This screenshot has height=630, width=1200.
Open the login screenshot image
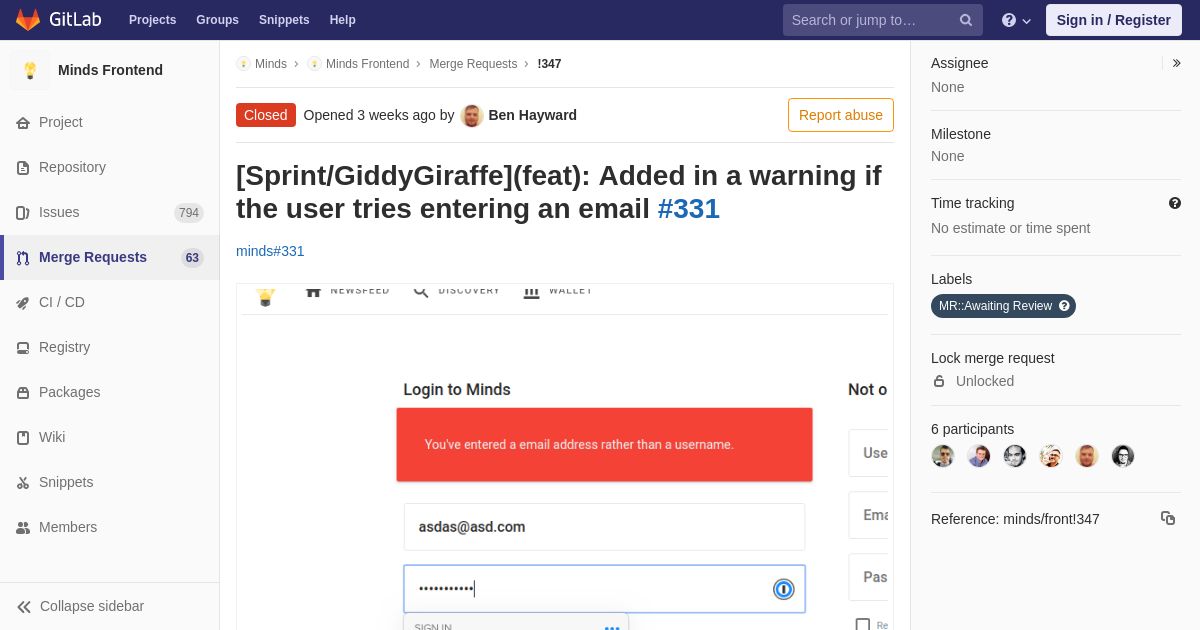565,457
